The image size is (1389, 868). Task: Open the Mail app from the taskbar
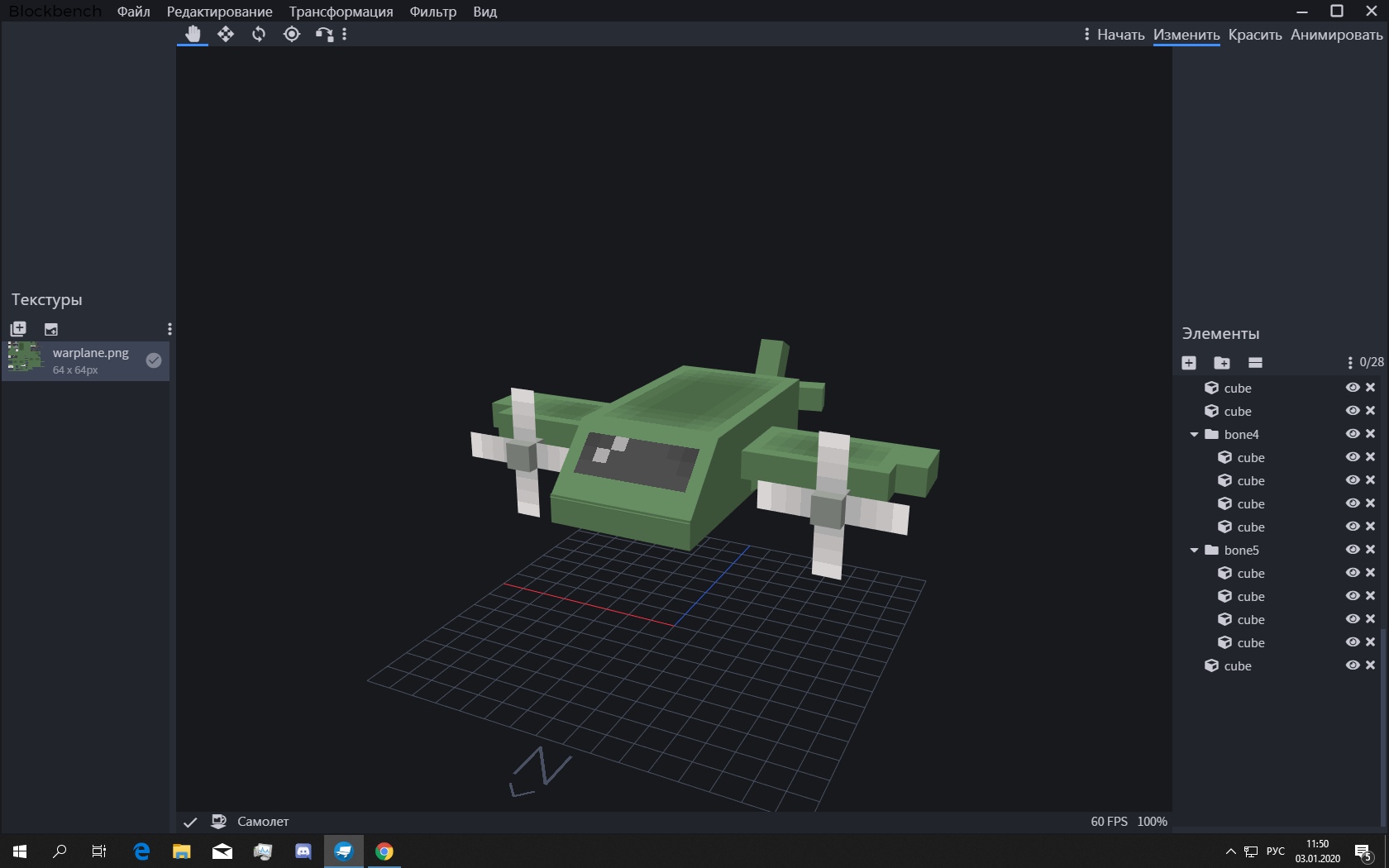(x=222, y=851)
